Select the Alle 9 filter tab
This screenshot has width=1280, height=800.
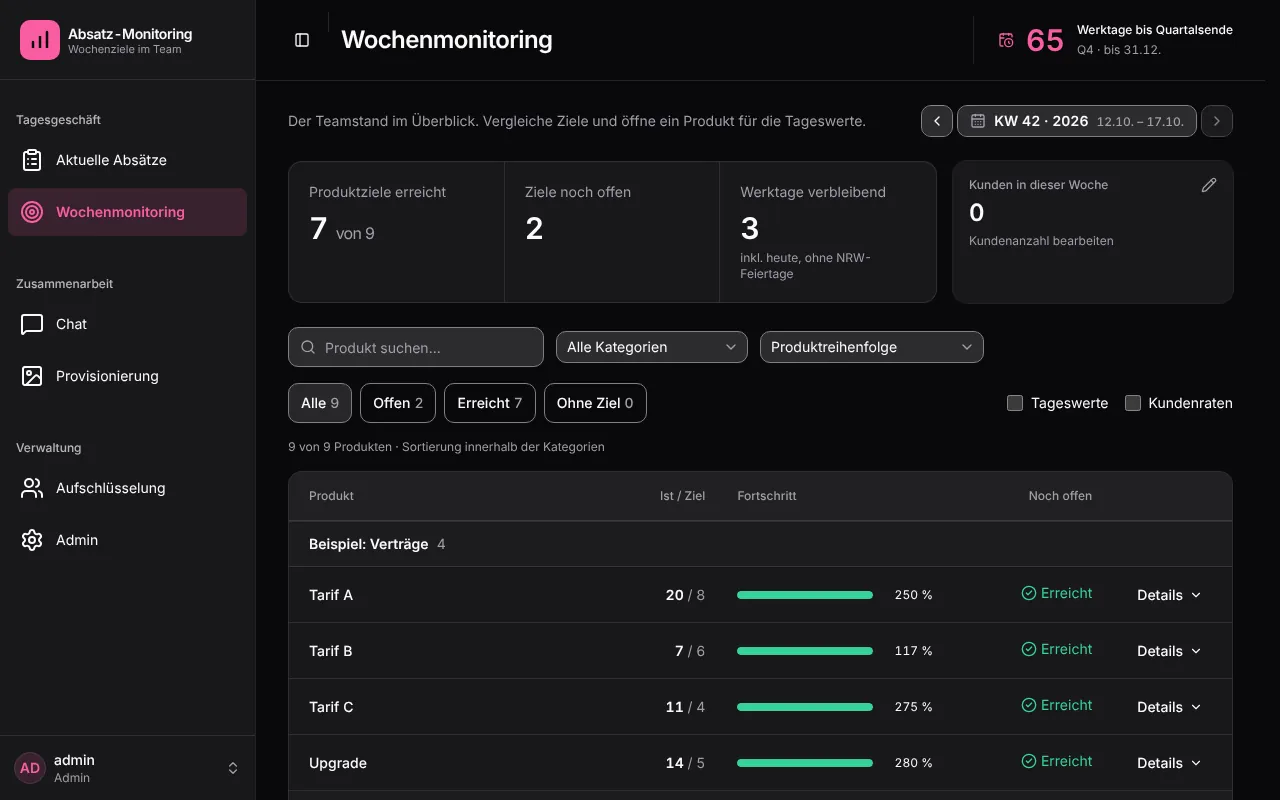coord(320,403)
